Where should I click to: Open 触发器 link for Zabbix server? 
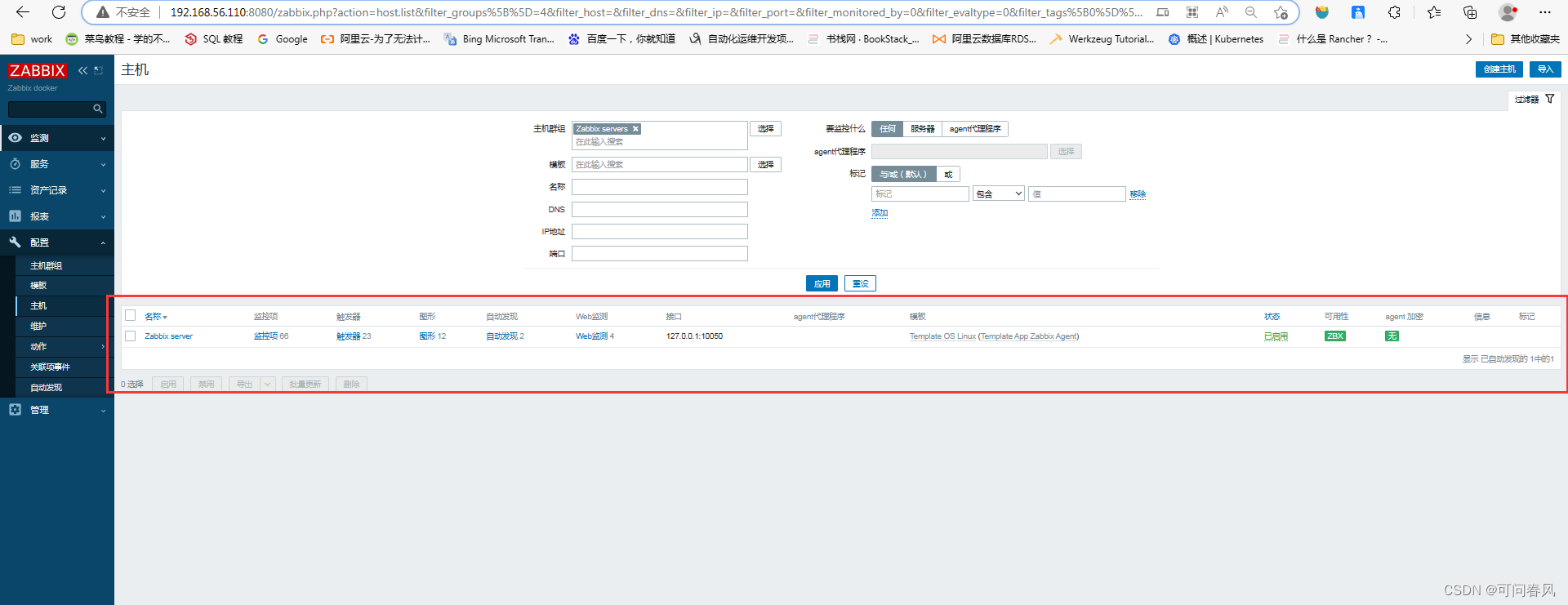(x=348, y=336)
